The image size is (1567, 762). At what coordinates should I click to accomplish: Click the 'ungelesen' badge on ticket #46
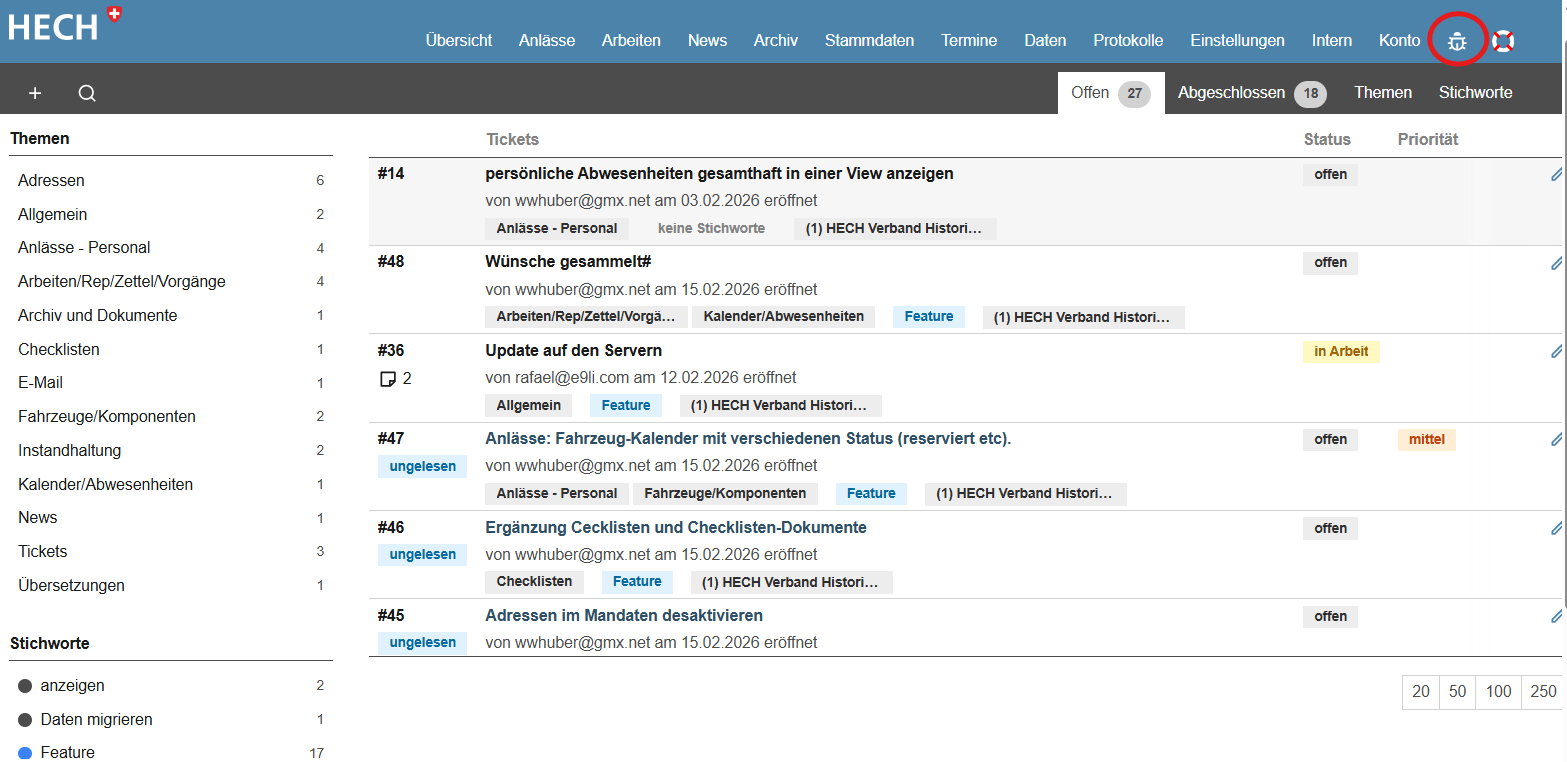coord(422,555)
